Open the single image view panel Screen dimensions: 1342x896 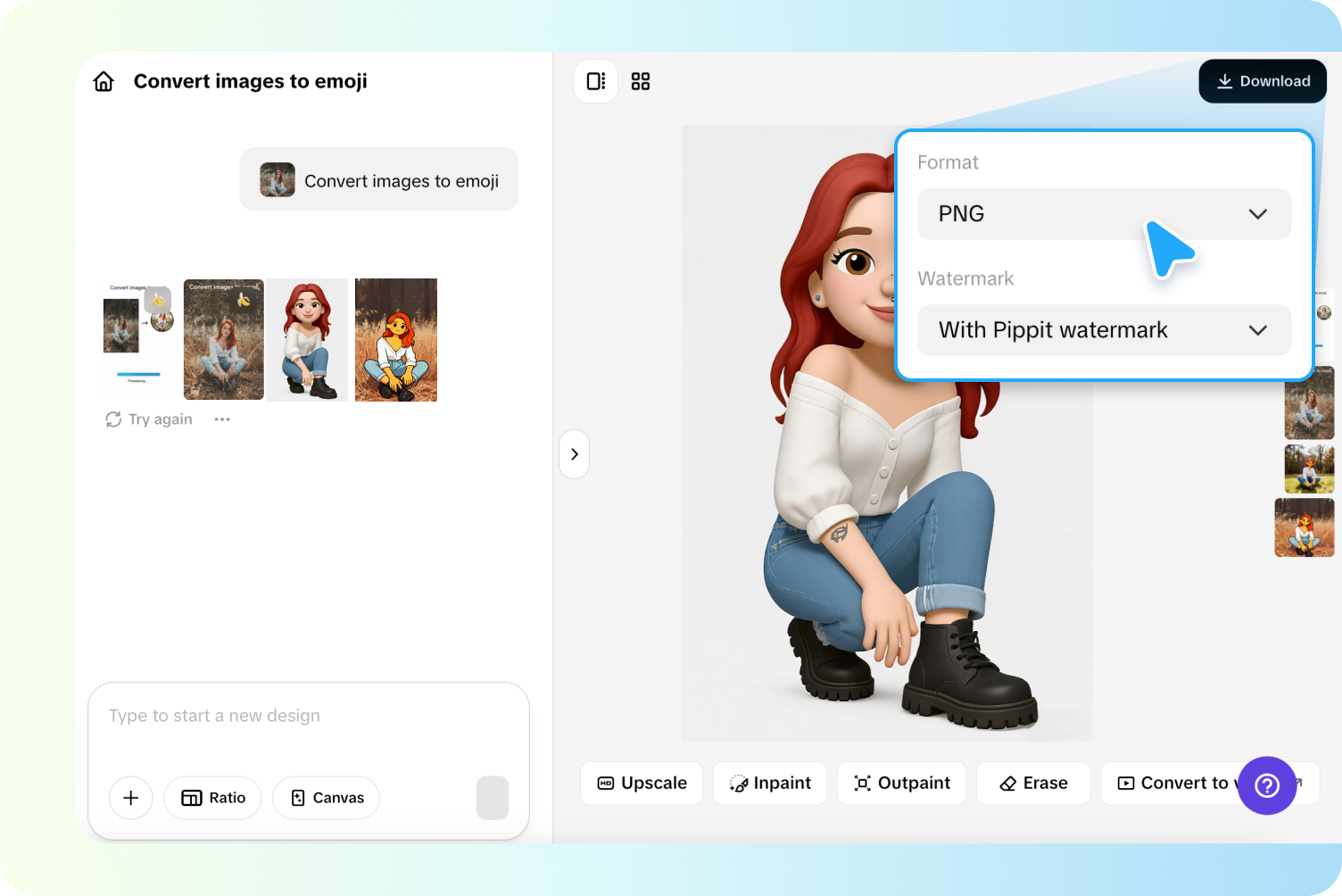(595, 81)
